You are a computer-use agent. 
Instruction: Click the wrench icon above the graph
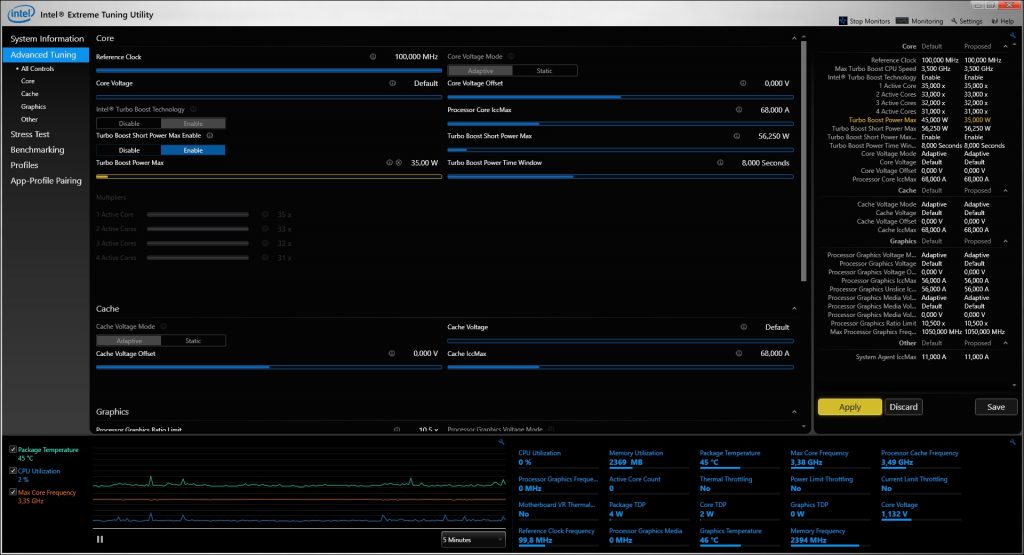tap(501, 442)
